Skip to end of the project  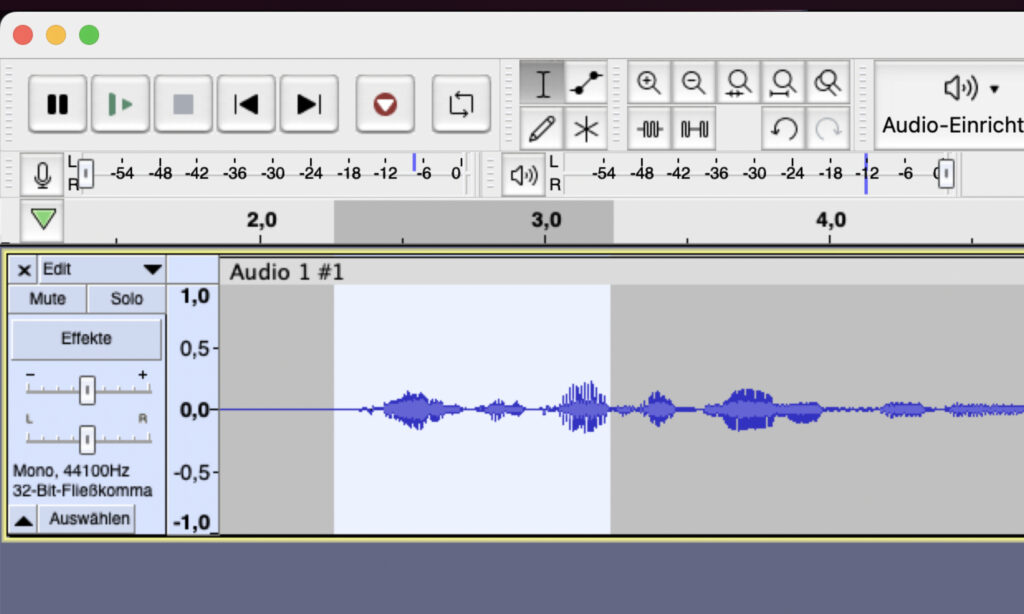click(309, 104)
